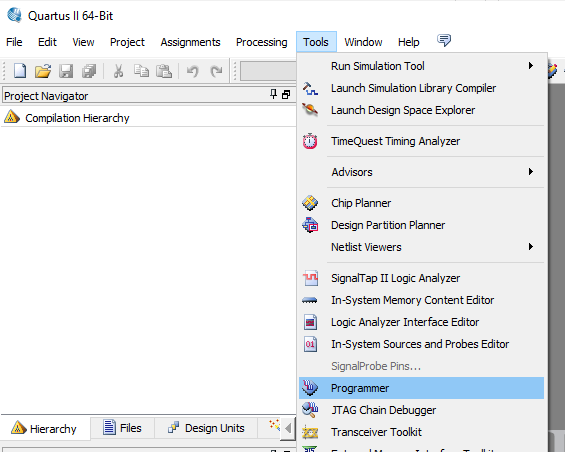565x452 pixels.
Task: Click the Launch Simulation Library Compiler icon
Action: pos(310,88)
